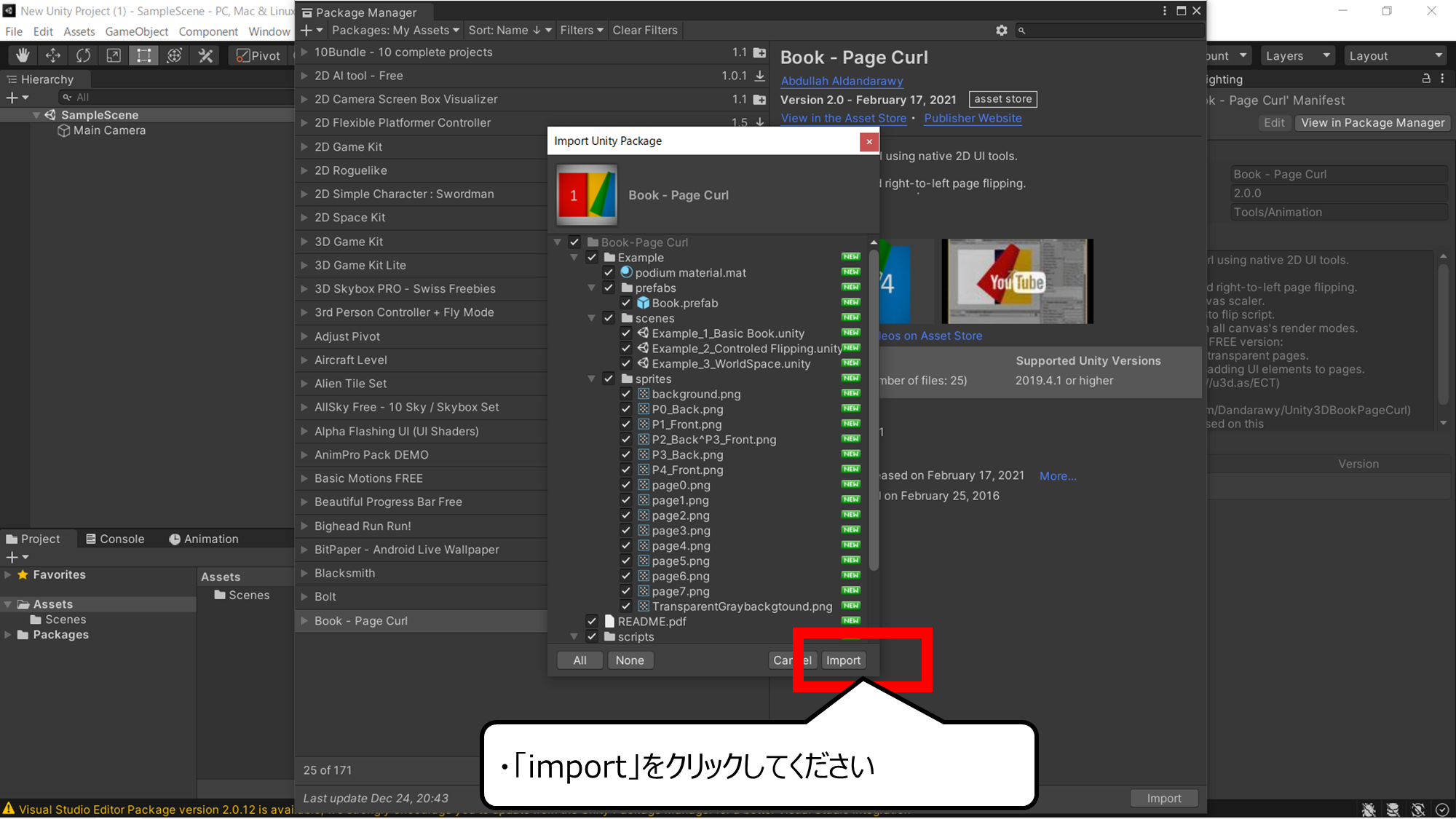Uncheck the Book-Page Curl root folder checkbox

574,242
